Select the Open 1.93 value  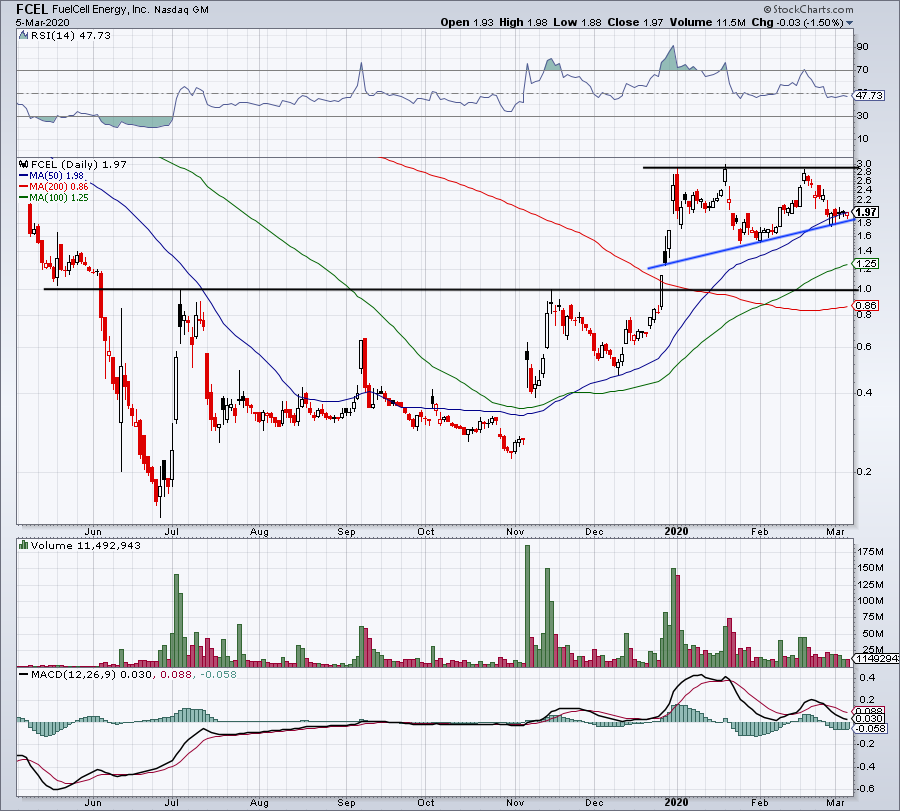[x=467, y=22]
